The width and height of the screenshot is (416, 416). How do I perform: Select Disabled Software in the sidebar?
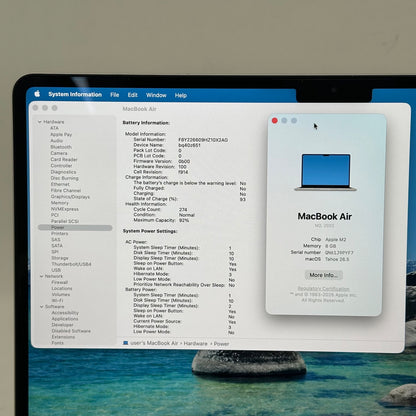click(x=71, y=331)
